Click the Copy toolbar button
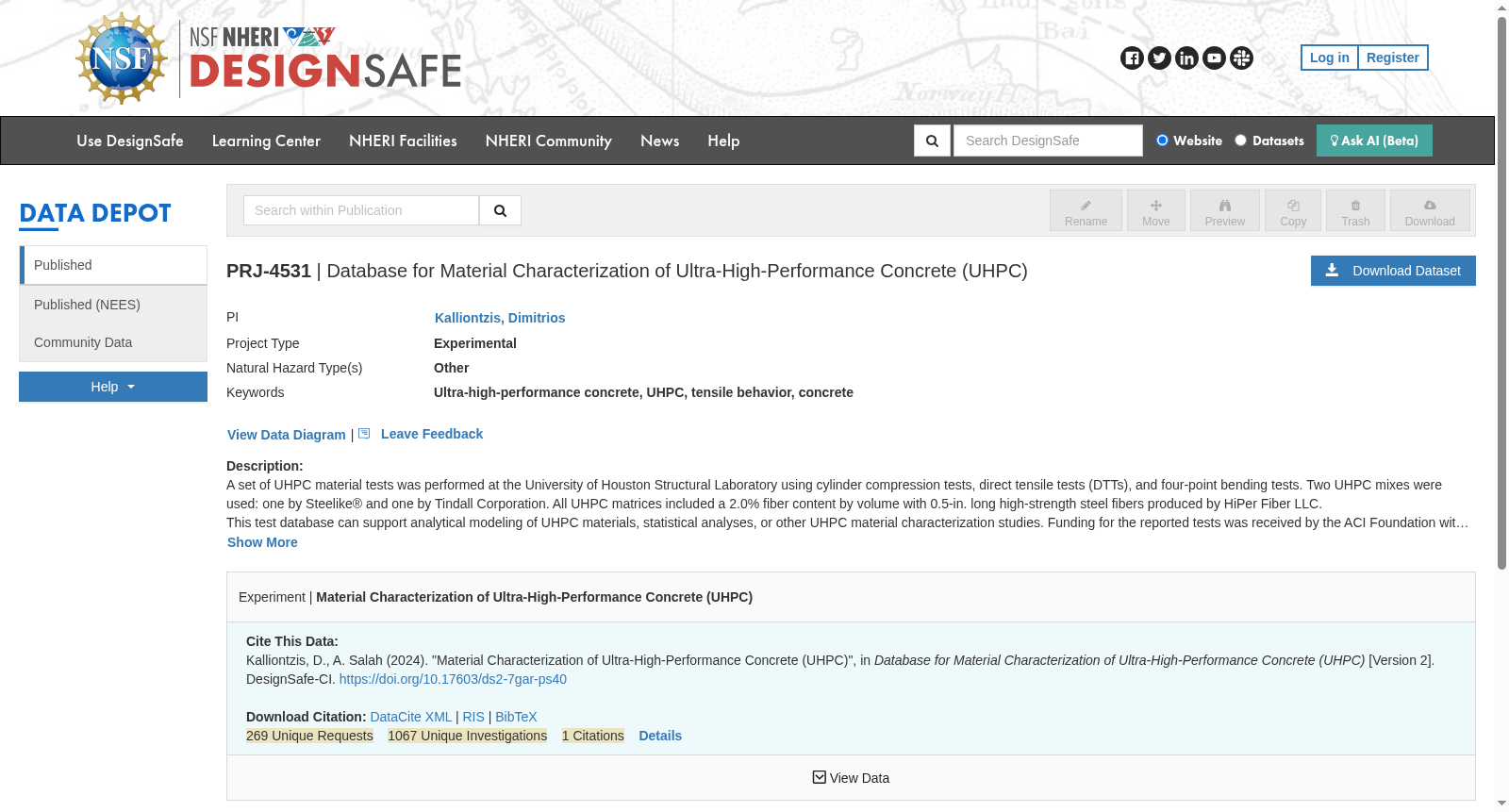Screen dimensions: 1509x812 [1293, 210]
